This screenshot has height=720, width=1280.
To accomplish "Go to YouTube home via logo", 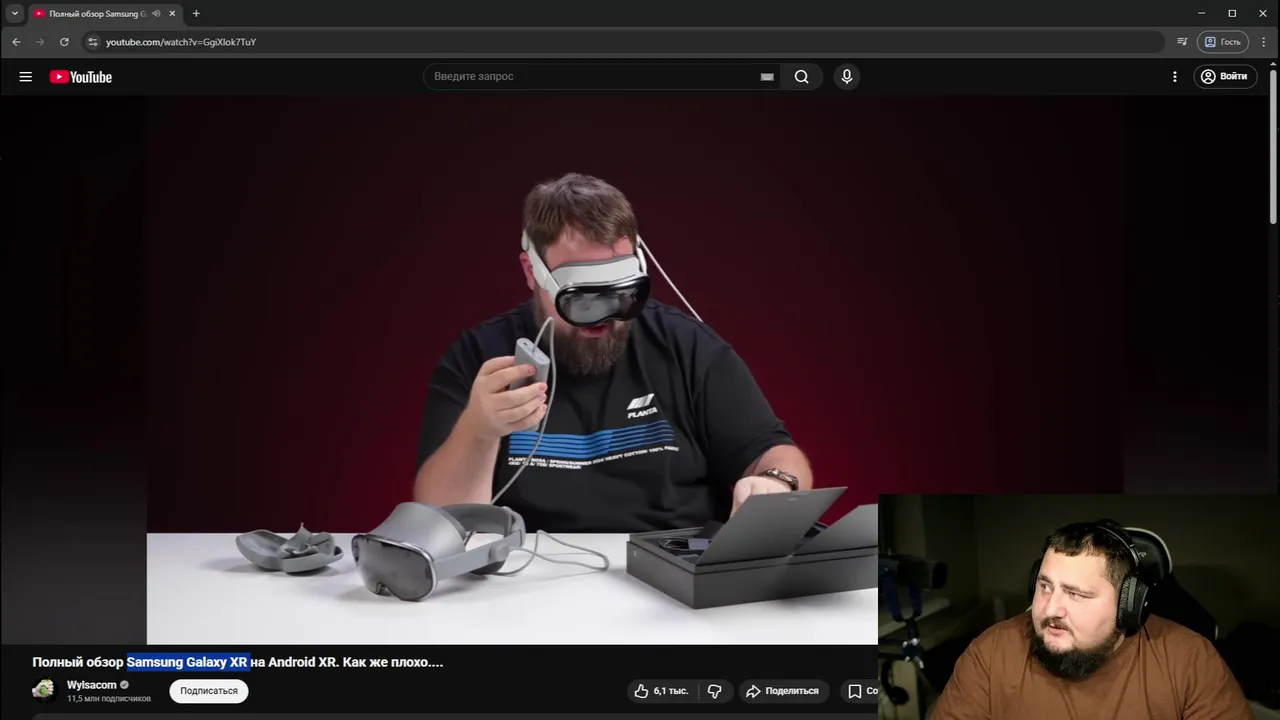I will (81, 77).
